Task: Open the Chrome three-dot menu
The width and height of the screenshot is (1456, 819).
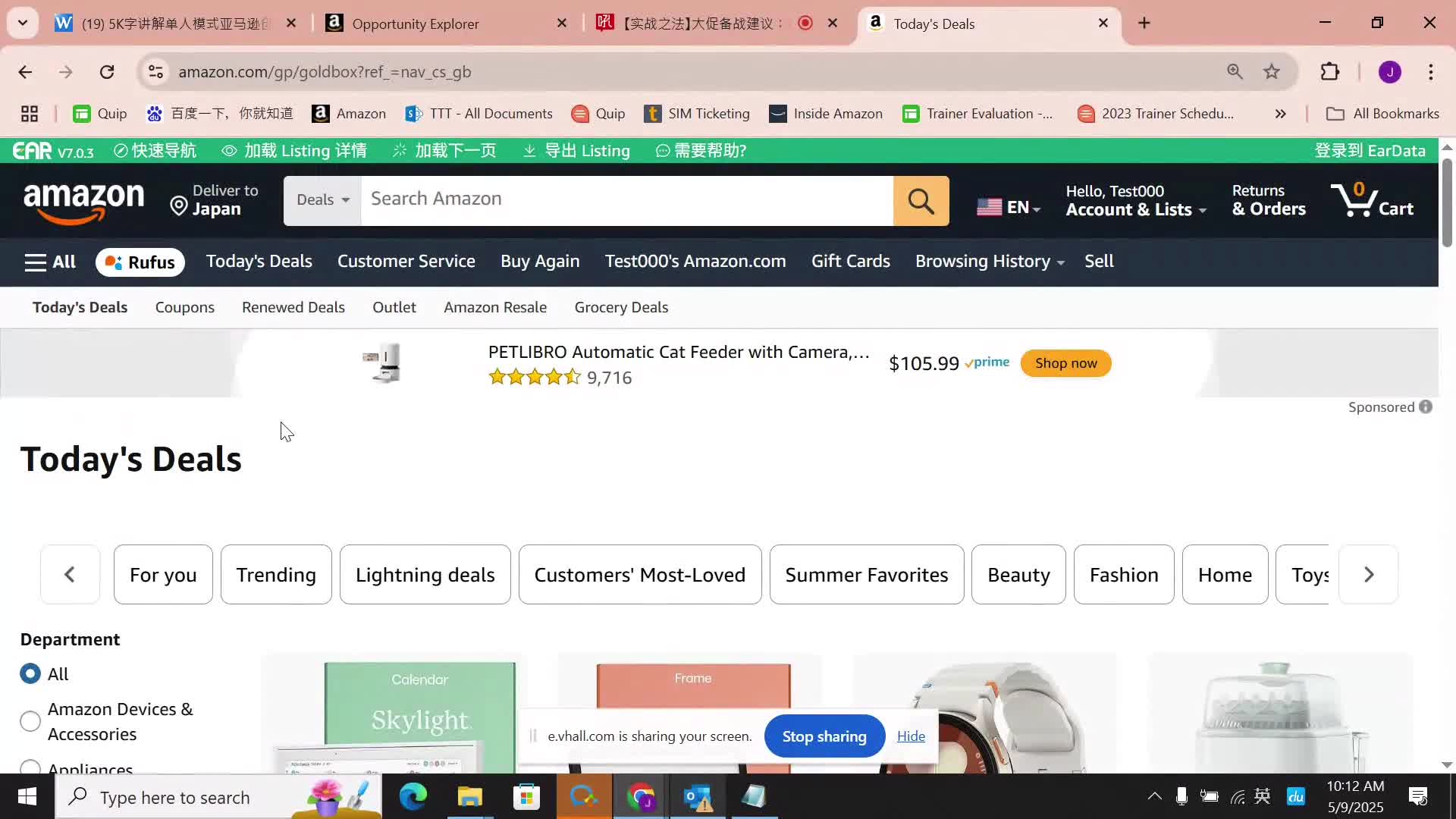Action: coord(1431,72)
